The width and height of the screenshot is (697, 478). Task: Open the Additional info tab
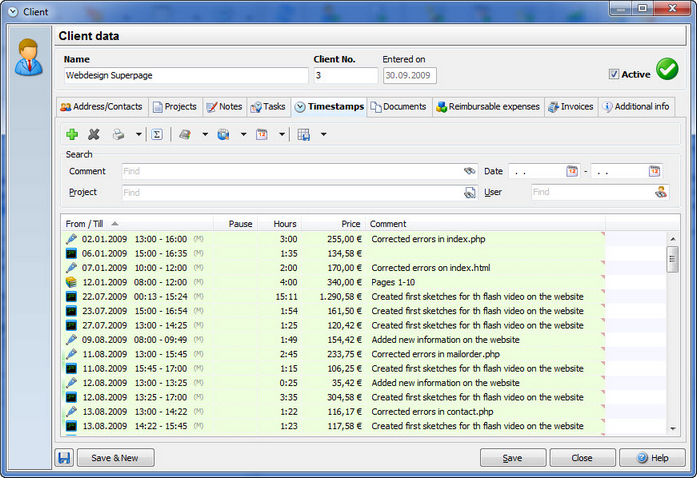[x=636, y=107]
